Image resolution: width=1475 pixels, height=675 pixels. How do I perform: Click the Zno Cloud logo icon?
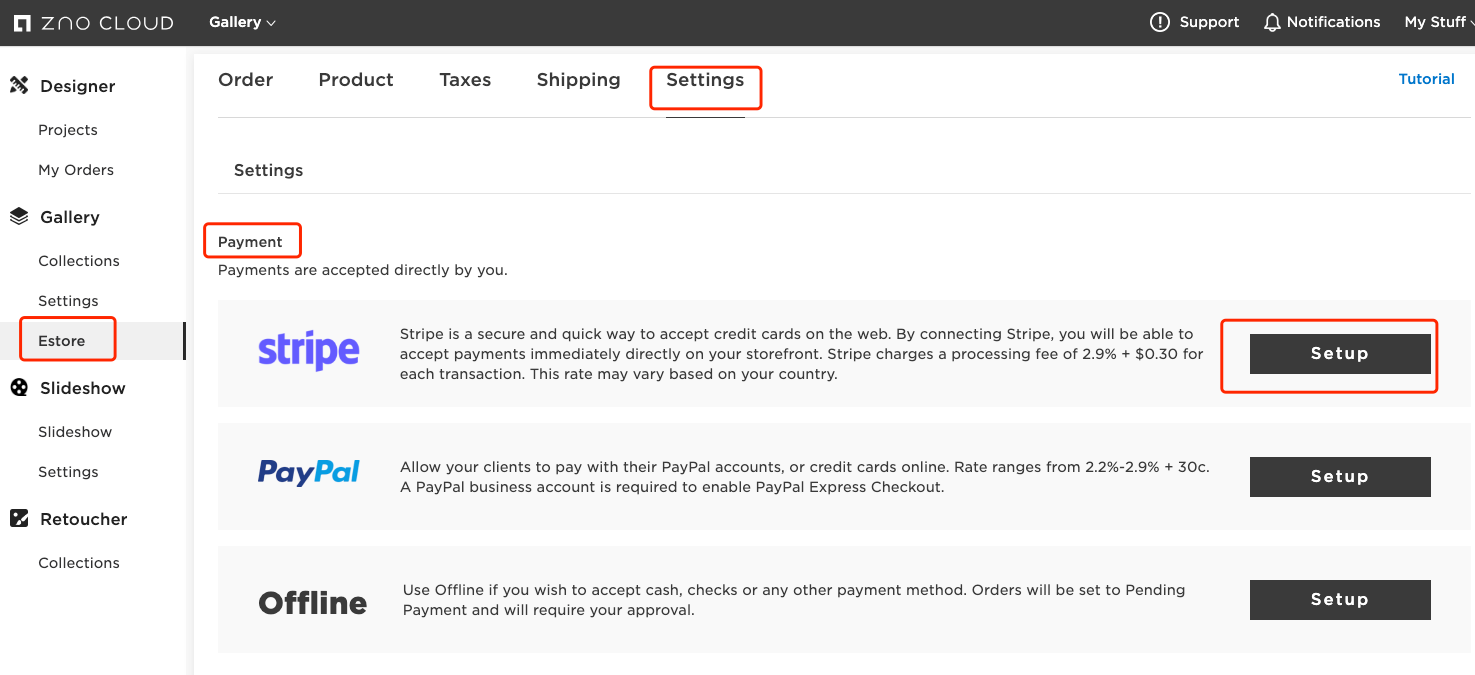tap(22, 22)
